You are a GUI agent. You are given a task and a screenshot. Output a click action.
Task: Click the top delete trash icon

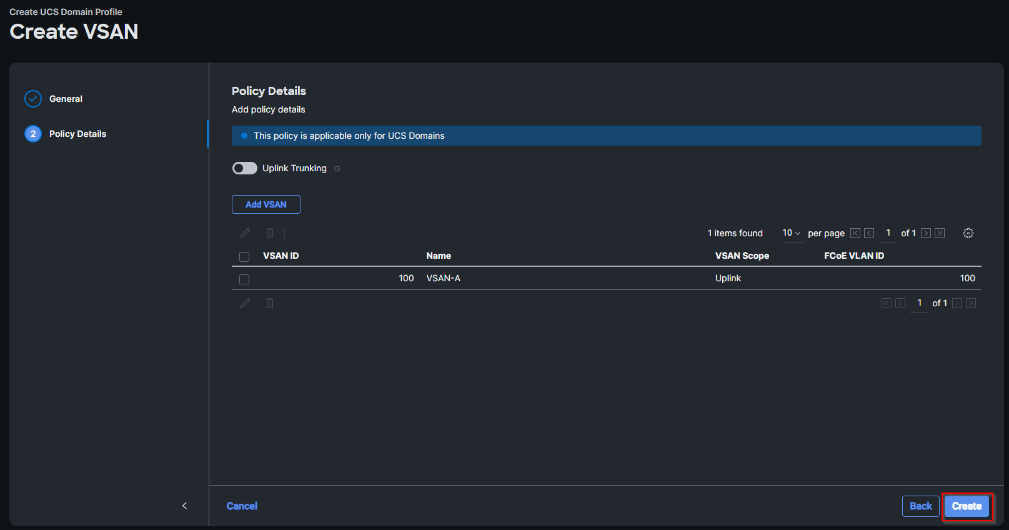coord(269,233)
